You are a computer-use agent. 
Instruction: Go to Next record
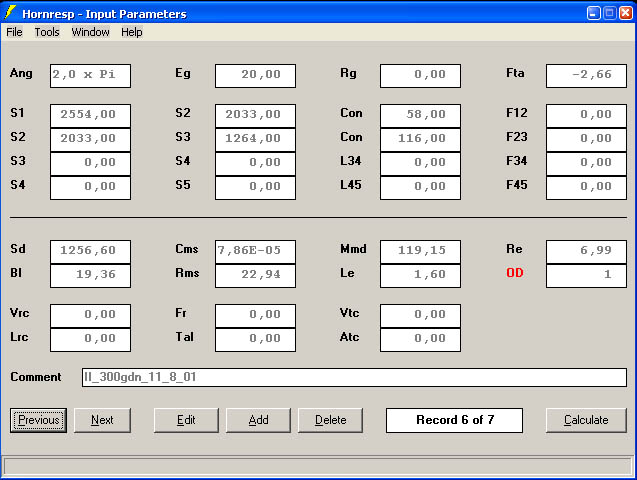click(x=102, y=420)
